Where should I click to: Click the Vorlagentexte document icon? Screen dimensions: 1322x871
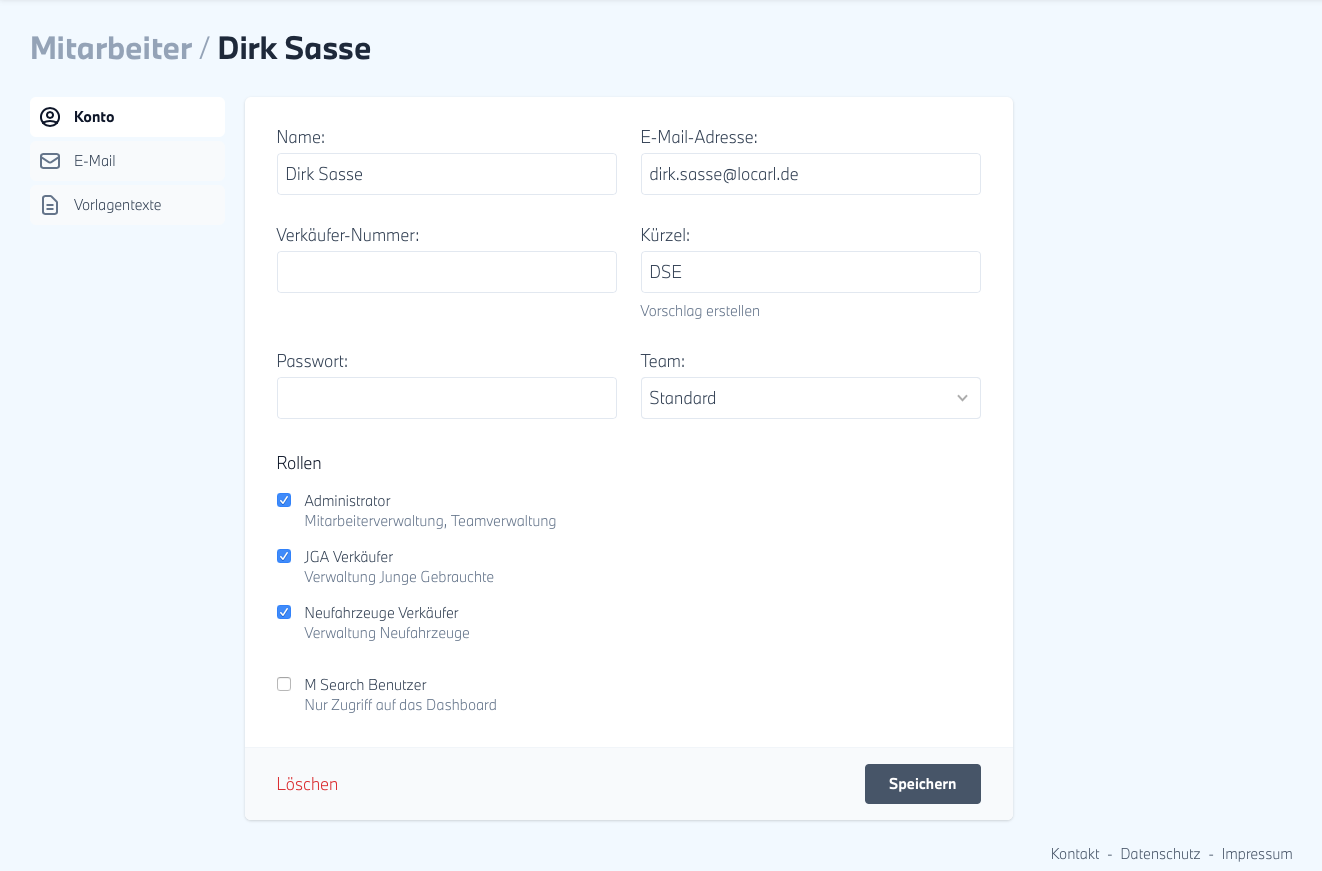[x=50, y=205]
